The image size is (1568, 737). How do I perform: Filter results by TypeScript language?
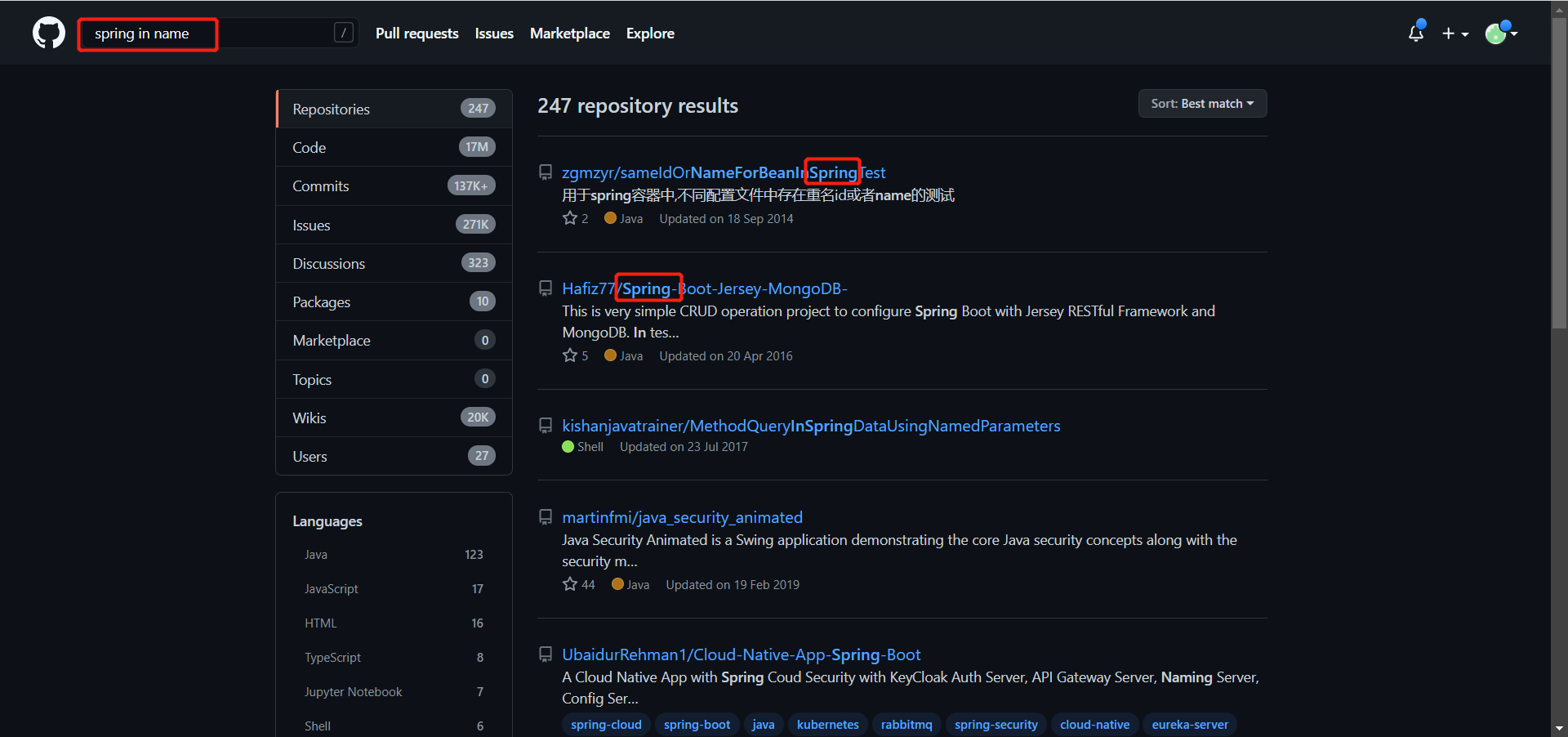[x=394, y=658]
